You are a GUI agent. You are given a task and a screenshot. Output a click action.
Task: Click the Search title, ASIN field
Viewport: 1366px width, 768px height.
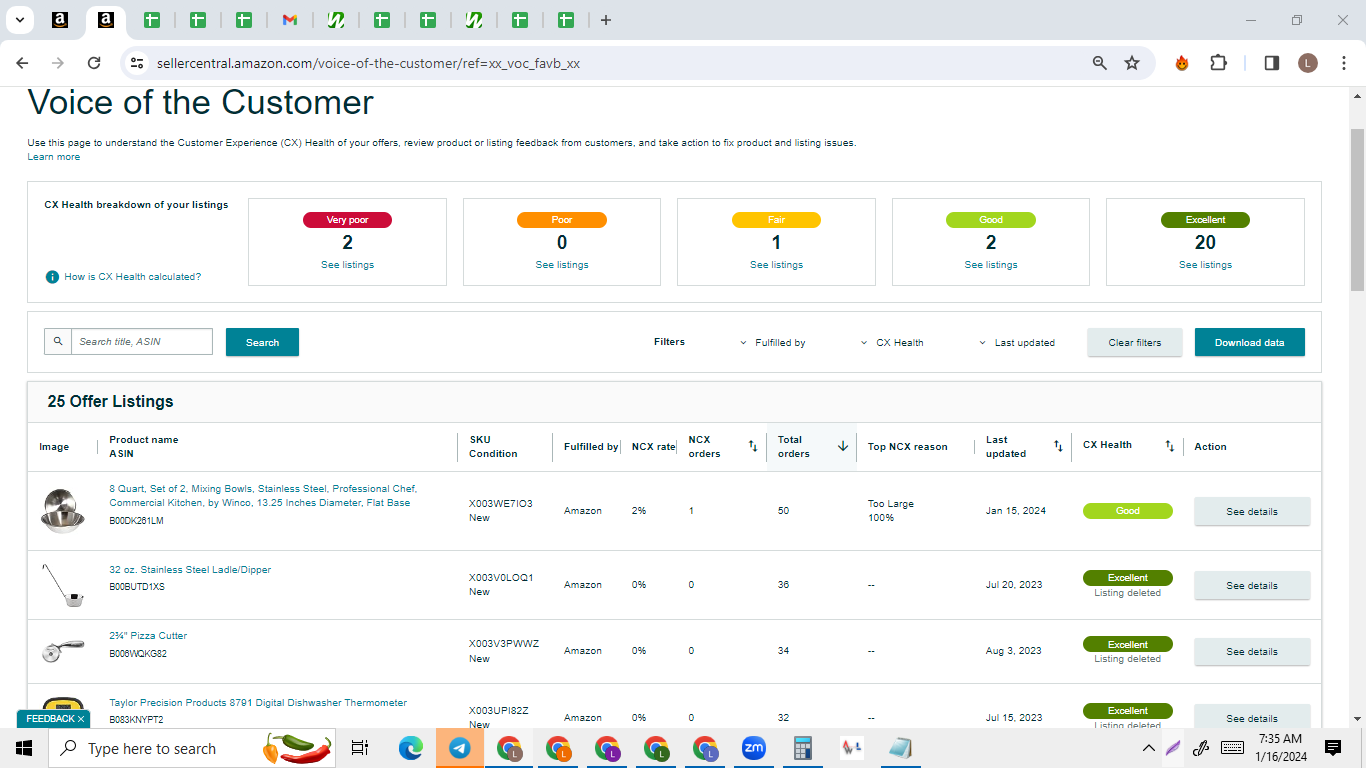[142, 342]
